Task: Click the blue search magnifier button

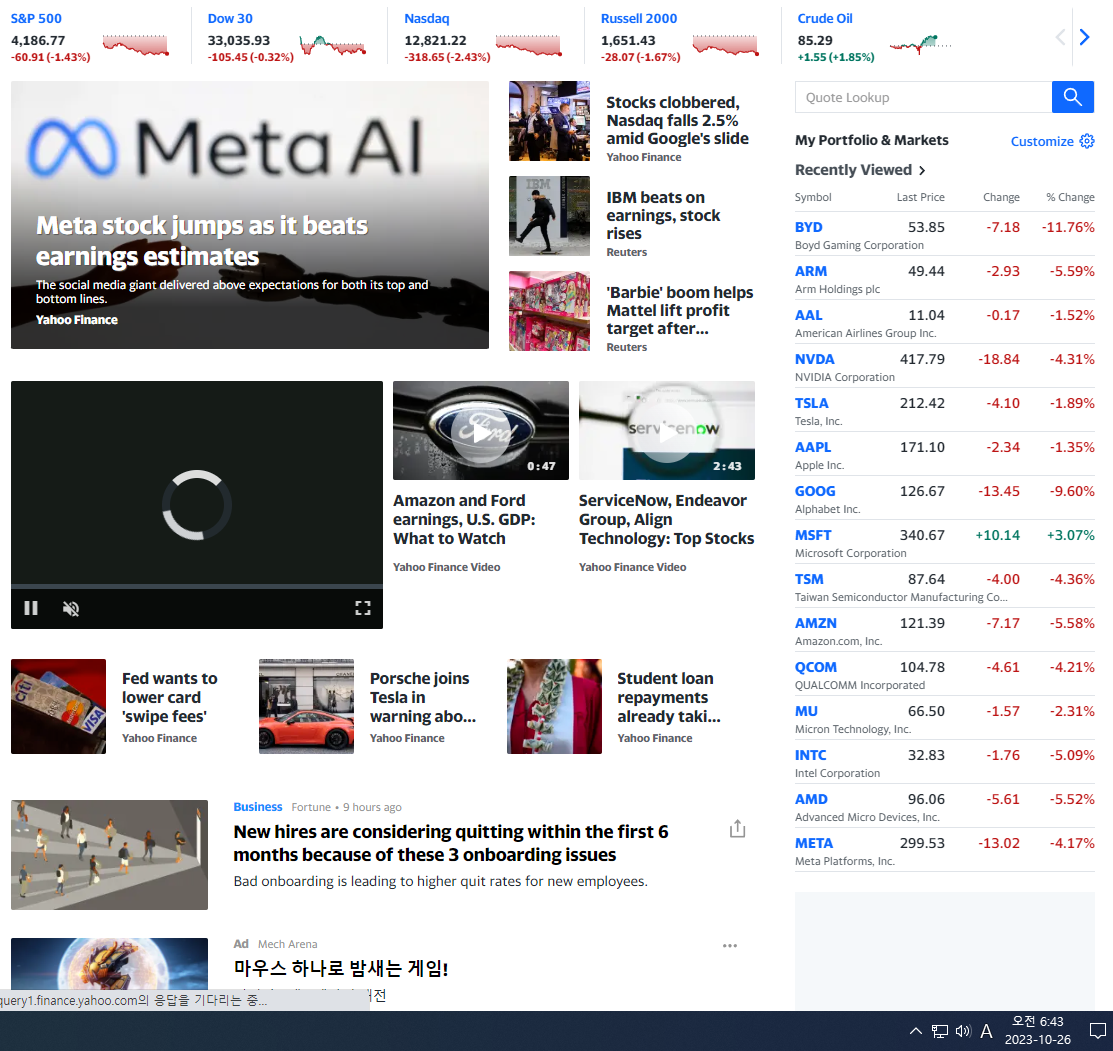Action: [x=1073, y=97]
